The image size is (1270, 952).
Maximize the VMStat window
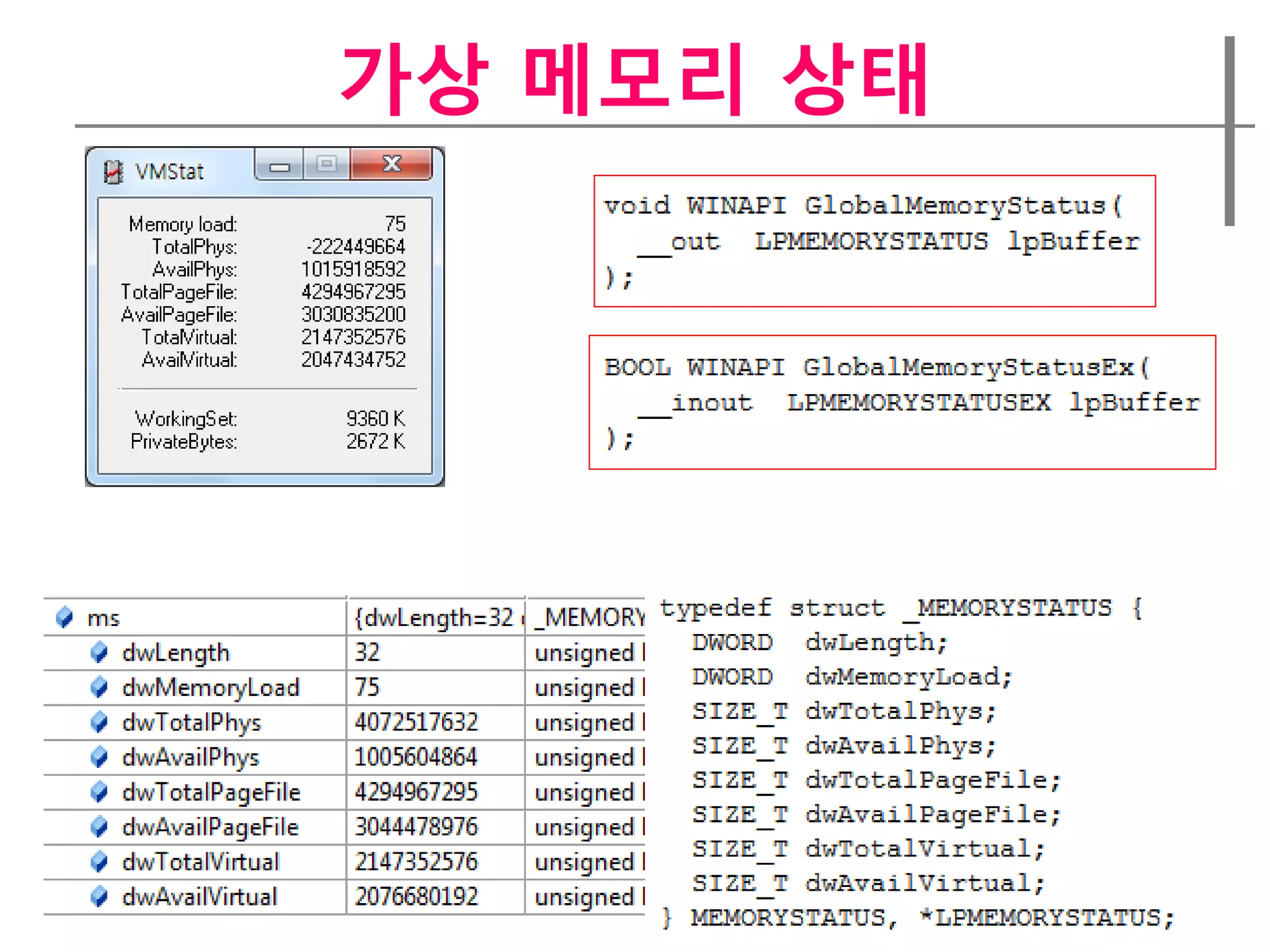[327, 164]
